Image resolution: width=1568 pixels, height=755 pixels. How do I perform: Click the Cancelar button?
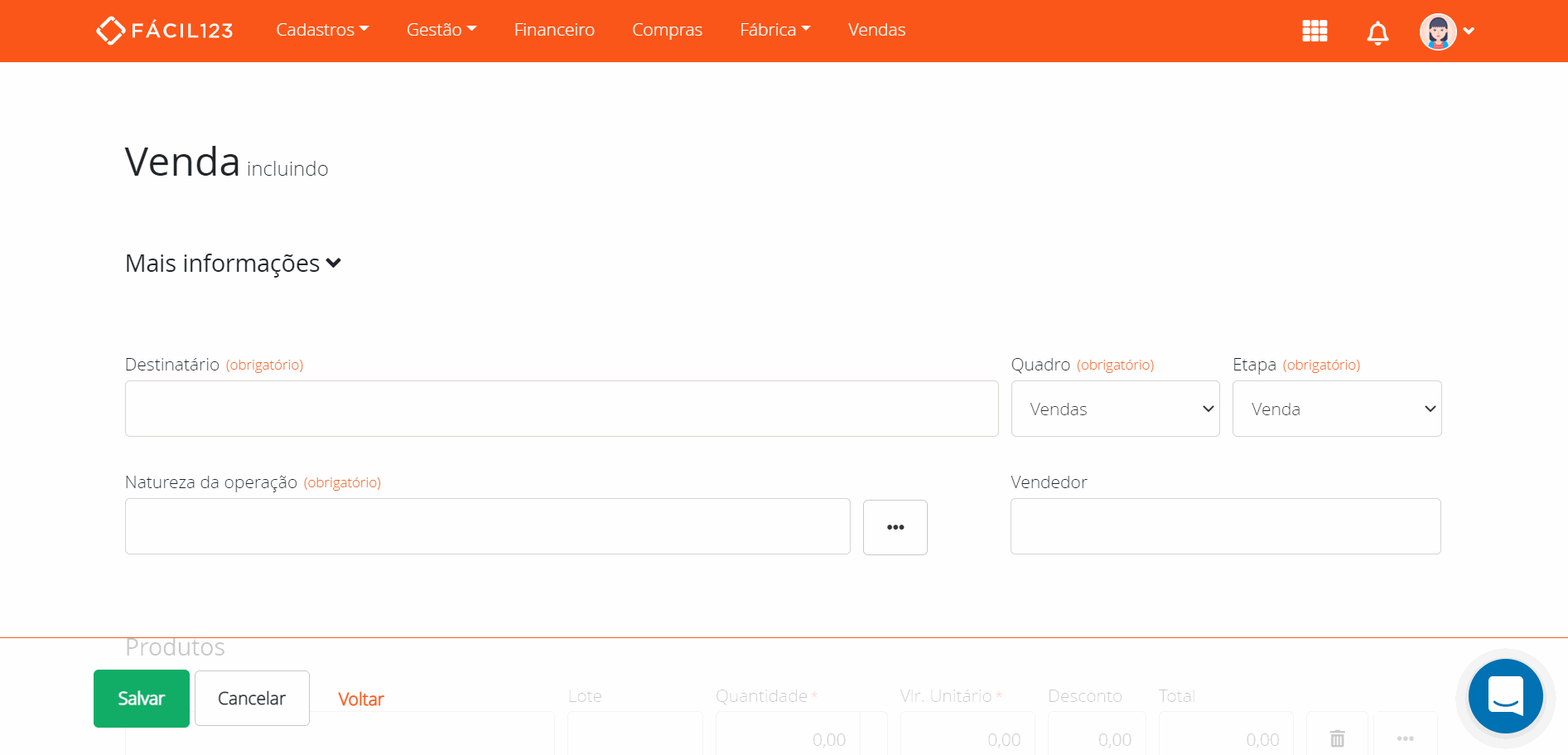pos(252,698)
